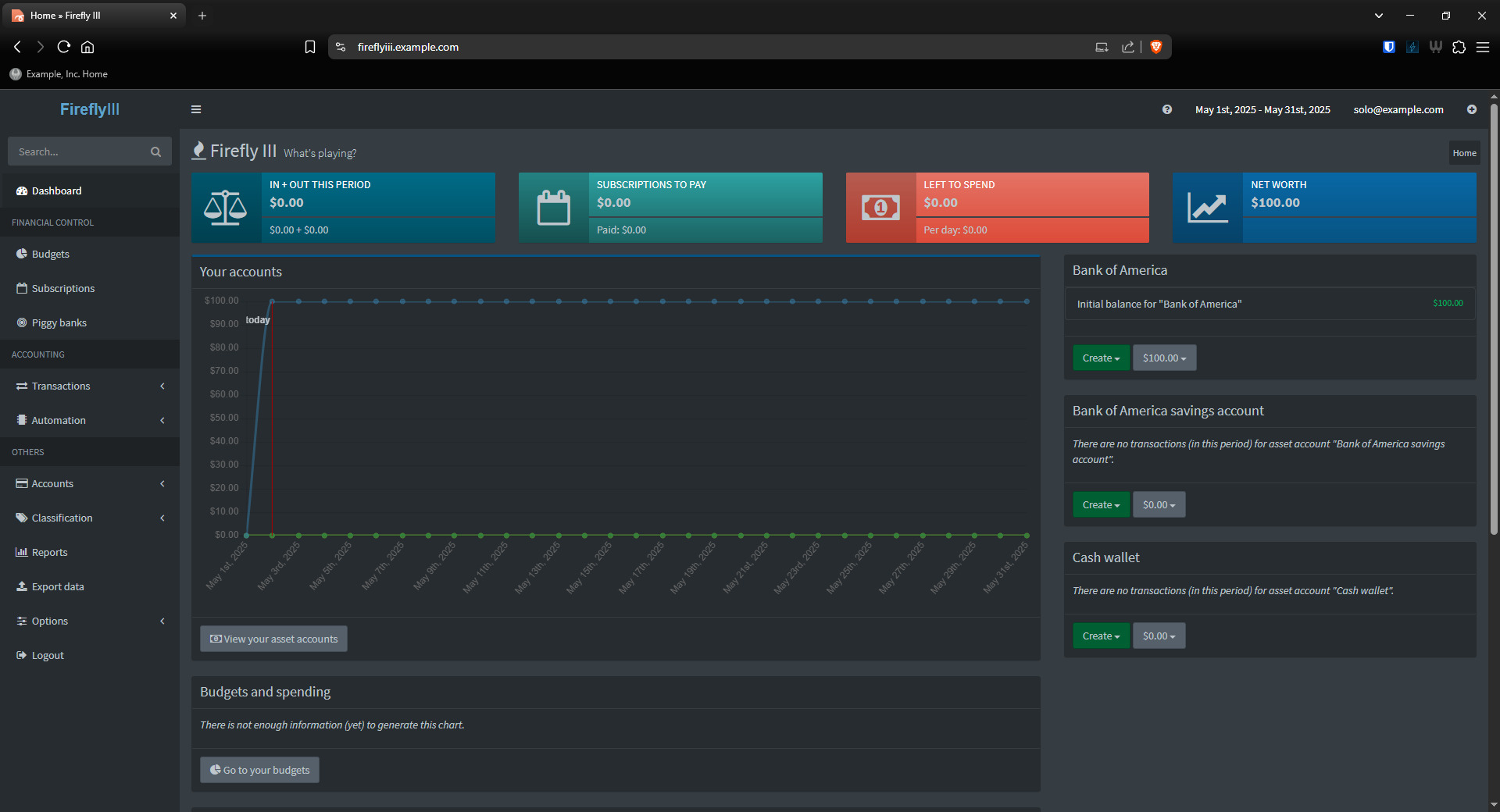Click the page vertical scrollbar
The width and height of the screenshot is (1500, 812).
tap(1494, 312)
